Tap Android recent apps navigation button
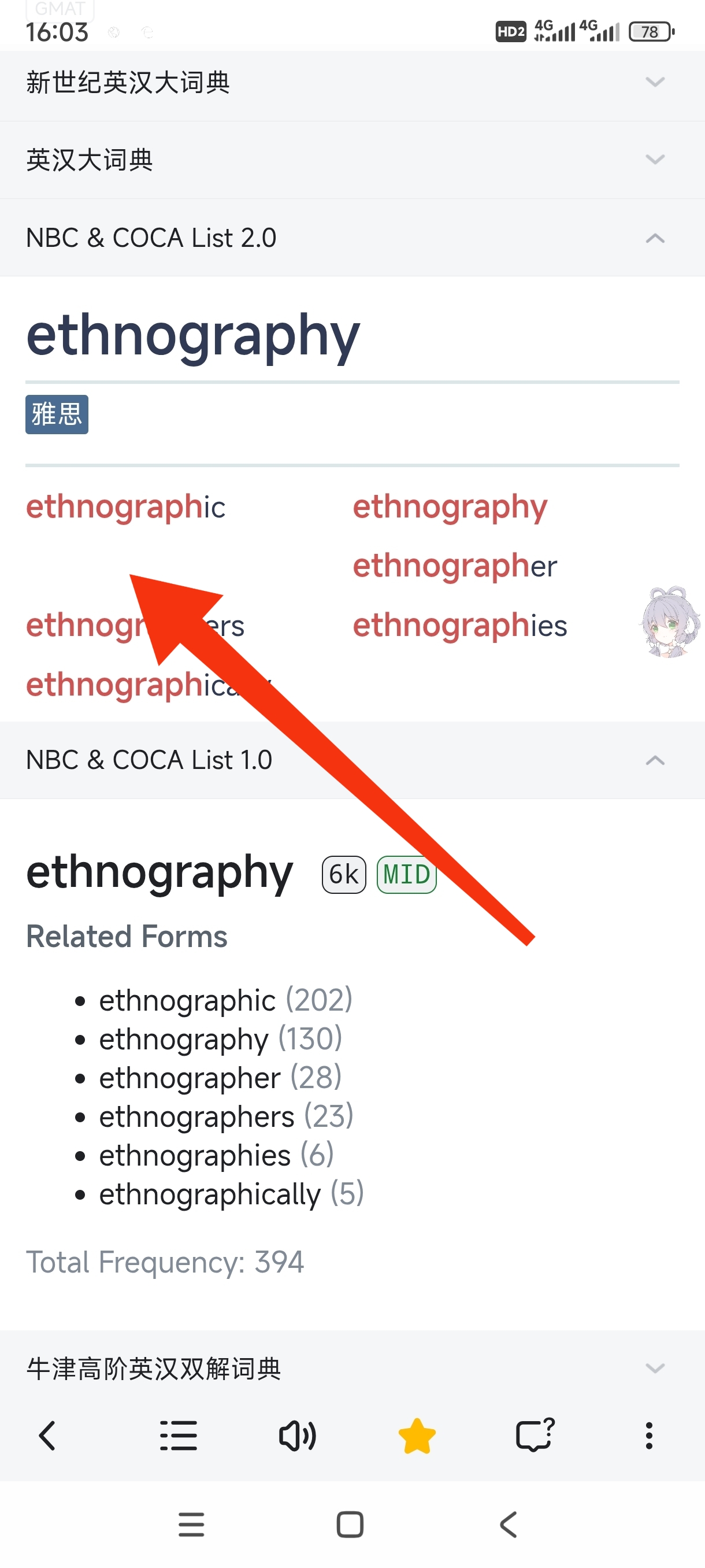This screenshot has height=1568, width=705. click(191, 1524)
